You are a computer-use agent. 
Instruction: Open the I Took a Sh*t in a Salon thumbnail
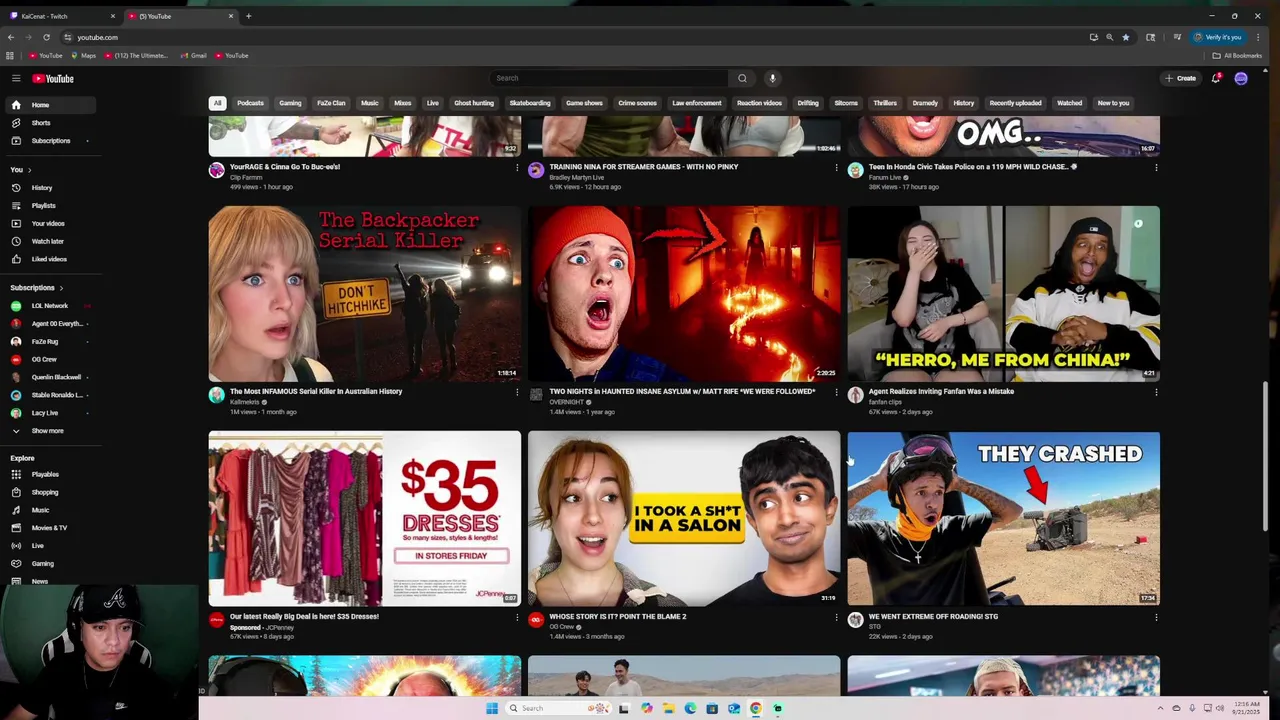[x=684, y=519]
